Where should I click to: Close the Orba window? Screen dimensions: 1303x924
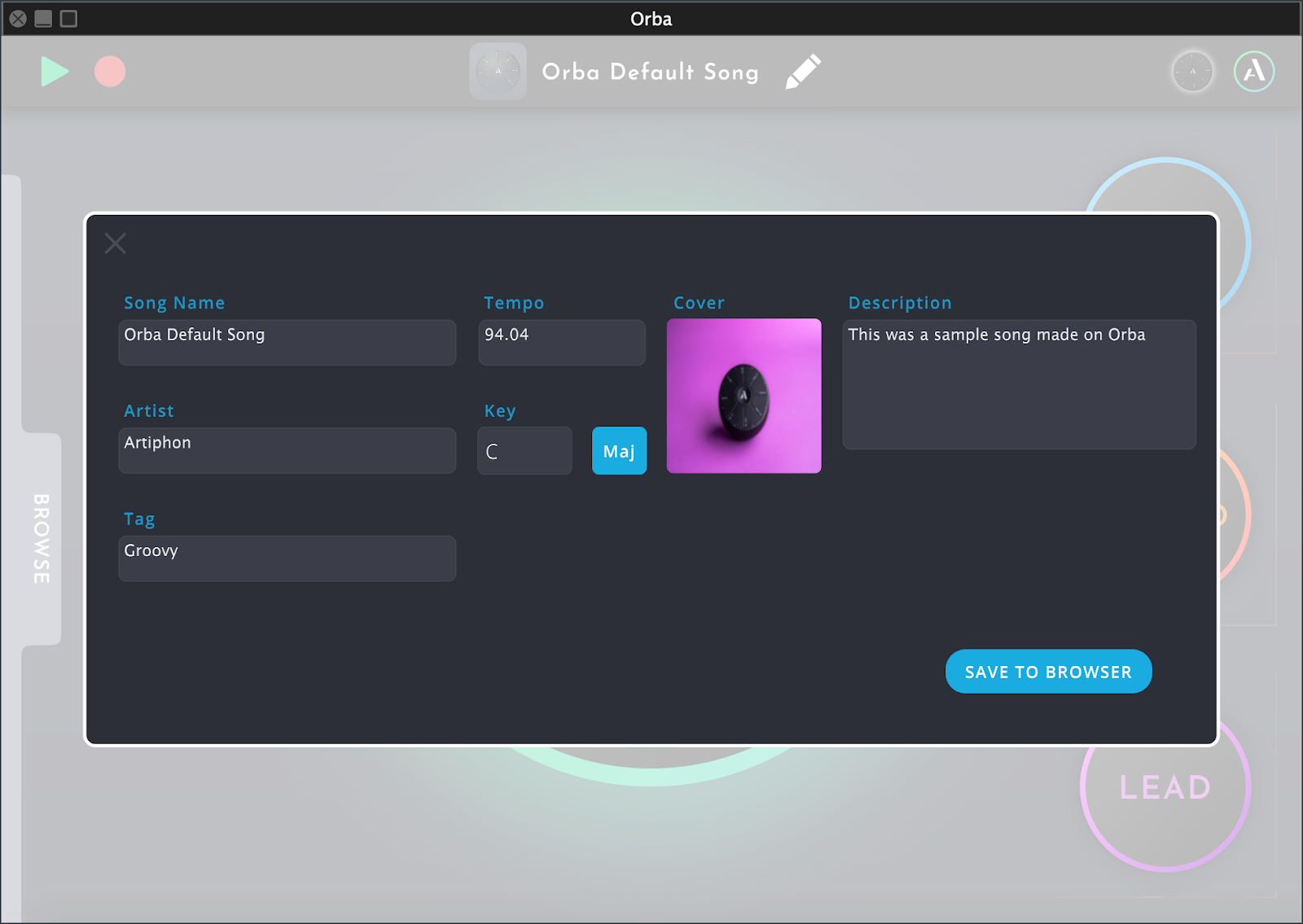point(18,19)
